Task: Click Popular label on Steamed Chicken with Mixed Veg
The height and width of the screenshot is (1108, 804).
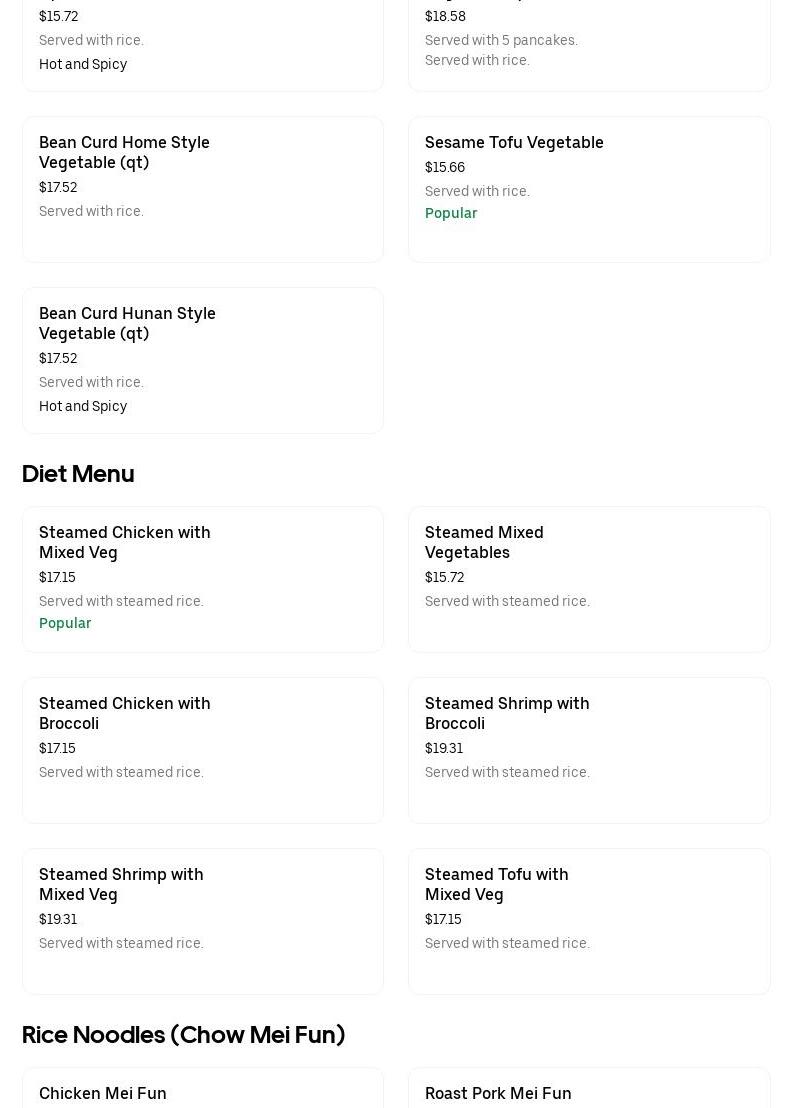Action: [x=65, y=623]
